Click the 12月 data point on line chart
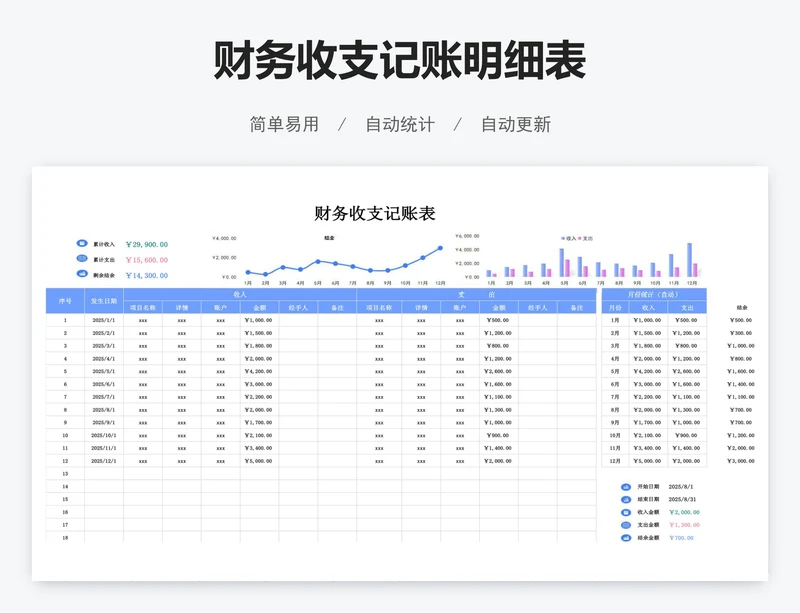The width and height of the screenshot is (800, 613). click(440, 248)
